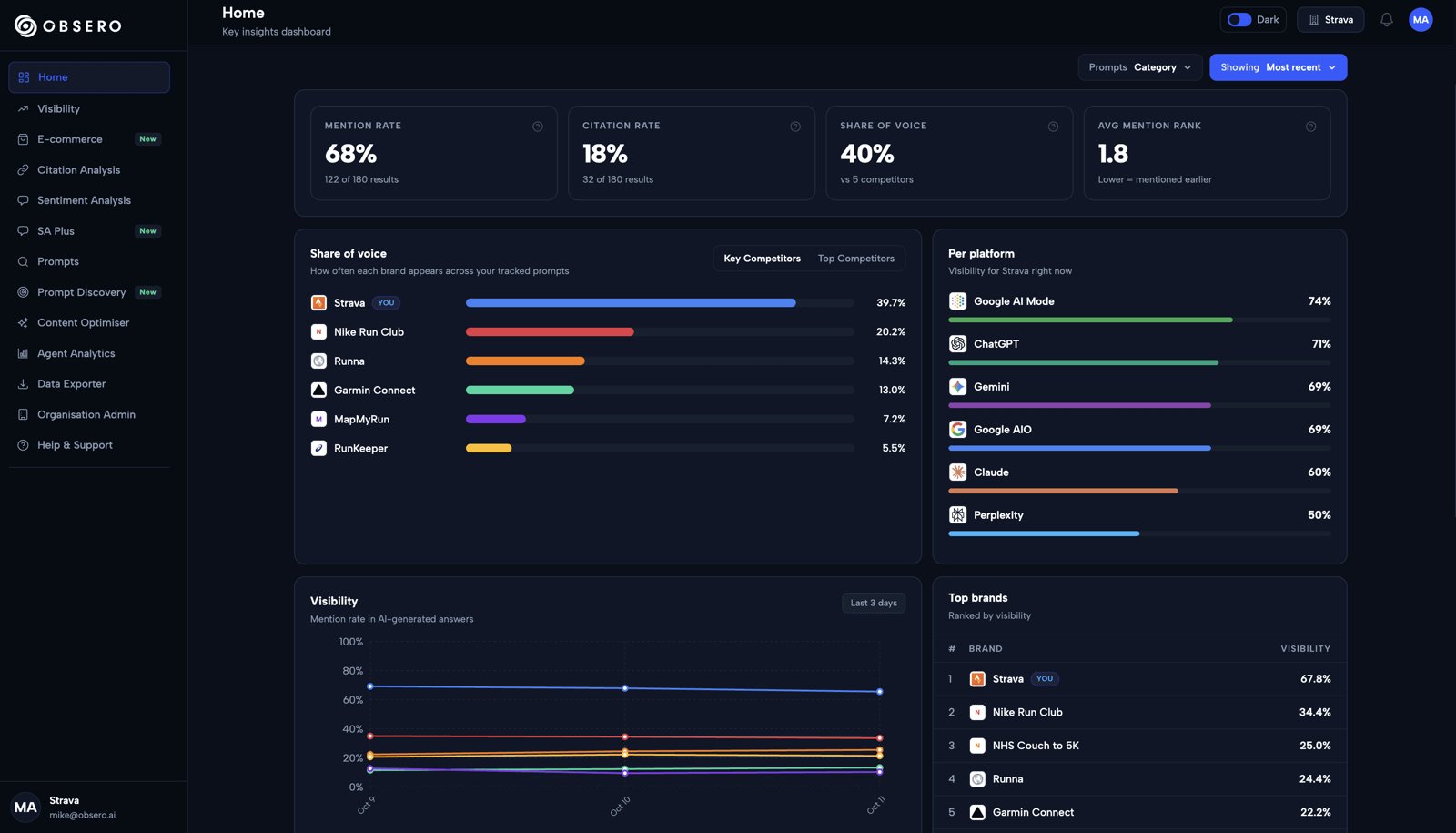Click the Avg Mention Rank help icon
Screen dimensions: 1456x833
pos(1310,127)
